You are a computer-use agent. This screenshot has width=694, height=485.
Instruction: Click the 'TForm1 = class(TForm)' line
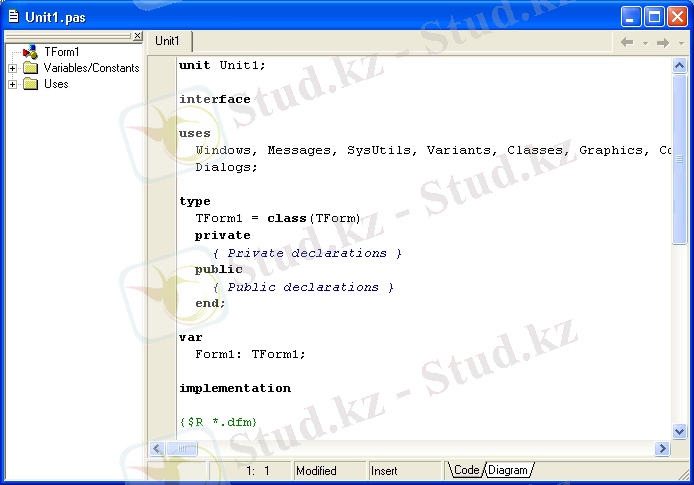pos(278,219)
